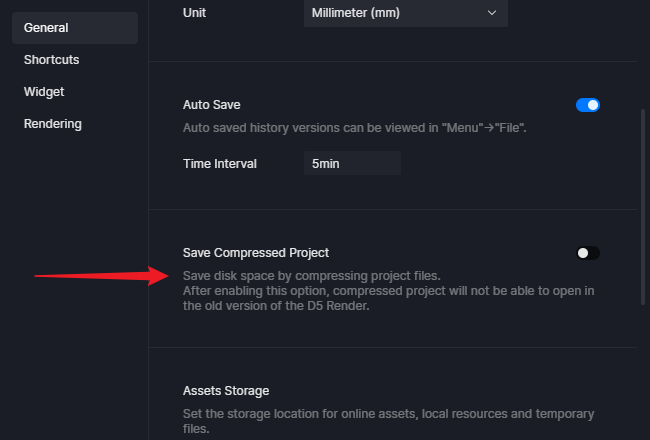Screen dimensions: 650x440
Task: Enable Save Compressed Project switch
Action: click(x=587, y=253)
